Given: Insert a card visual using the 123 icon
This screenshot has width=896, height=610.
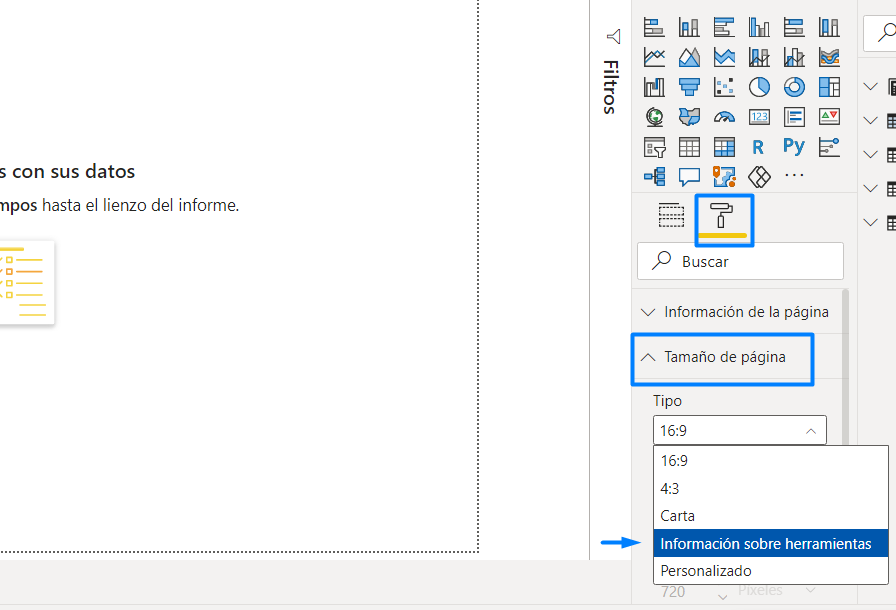Looking at the screenshot, I should point(758,117).
